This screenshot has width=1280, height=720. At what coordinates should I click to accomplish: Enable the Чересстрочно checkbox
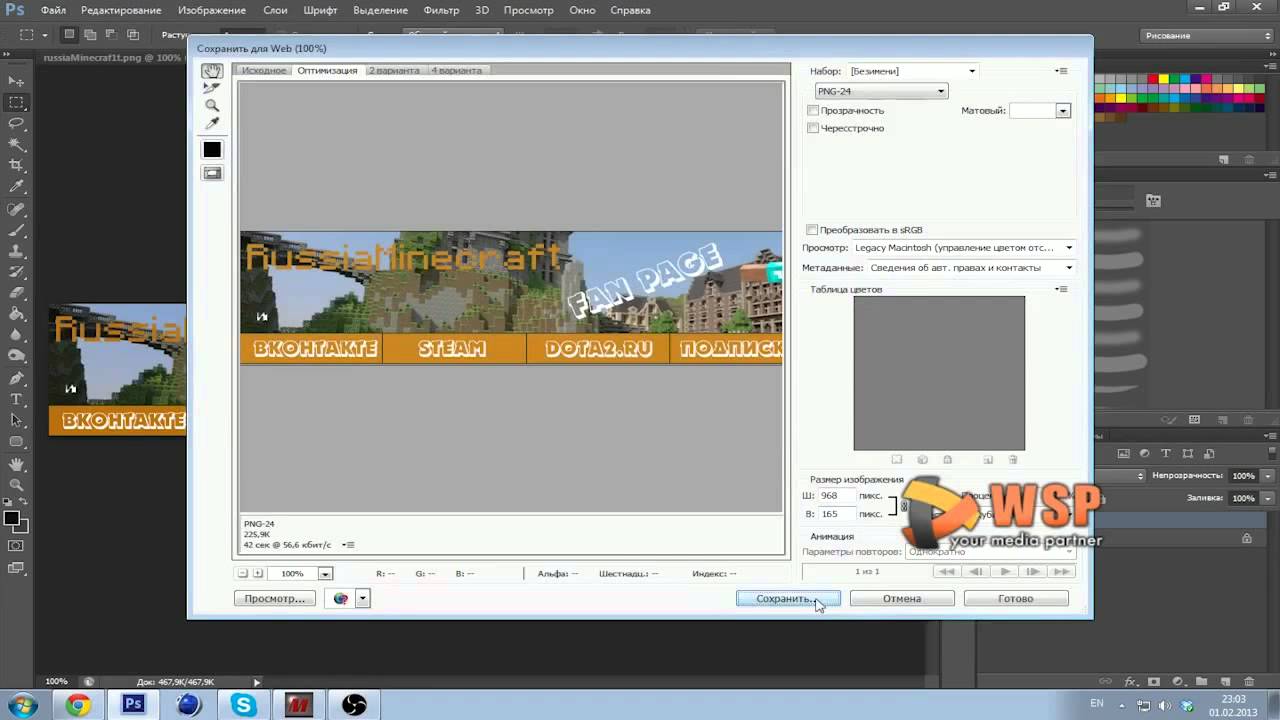[813, 128]
